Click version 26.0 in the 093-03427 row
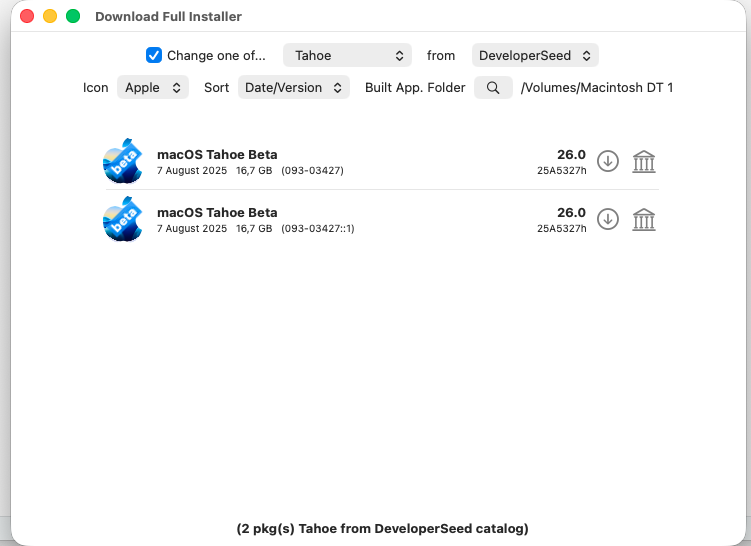Image resolution: width=751 pixels, height=546 pixels. pos(571,155)
